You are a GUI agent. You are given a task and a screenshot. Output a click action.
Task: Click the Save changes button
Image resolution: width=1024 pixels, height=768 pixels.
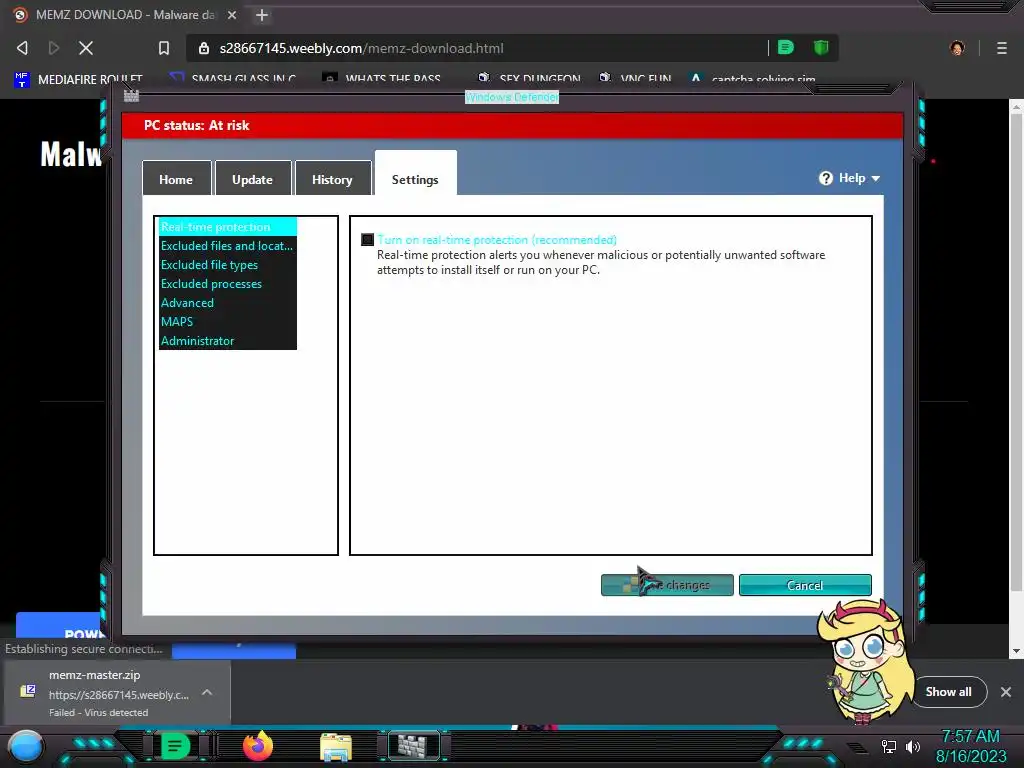pyautogui.click(x=667, y=585)
